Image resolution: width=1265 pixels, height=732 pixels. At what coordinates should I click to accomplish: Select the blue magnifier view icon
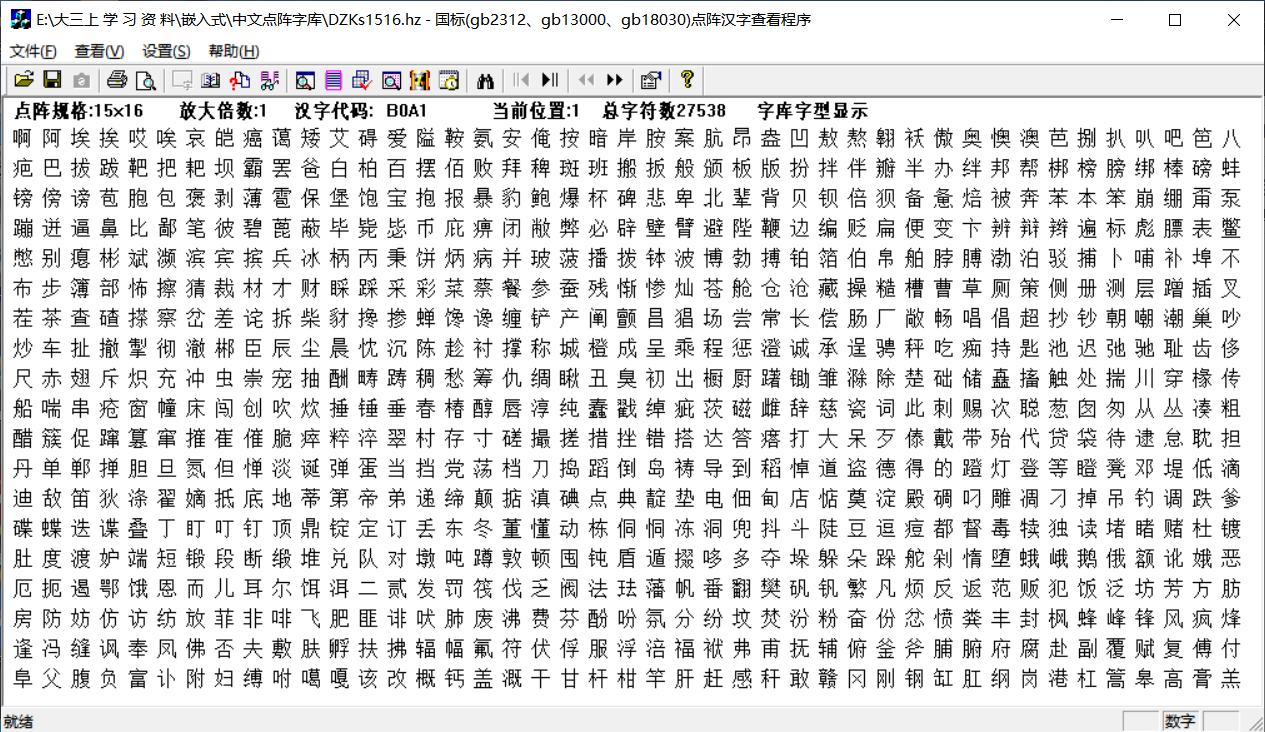(304, 80)
